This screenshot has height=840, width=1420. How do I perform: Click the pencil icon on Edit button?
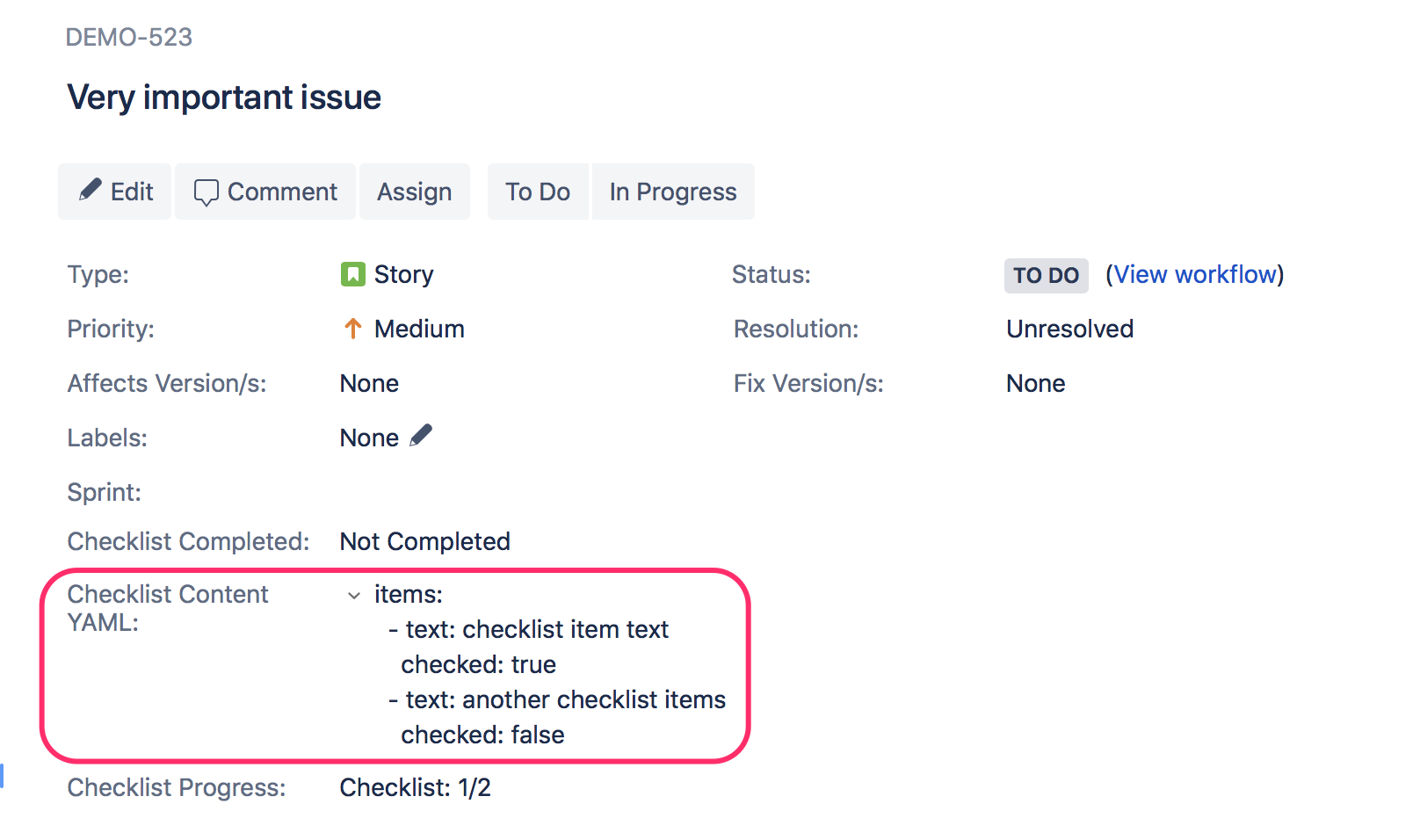90,190
